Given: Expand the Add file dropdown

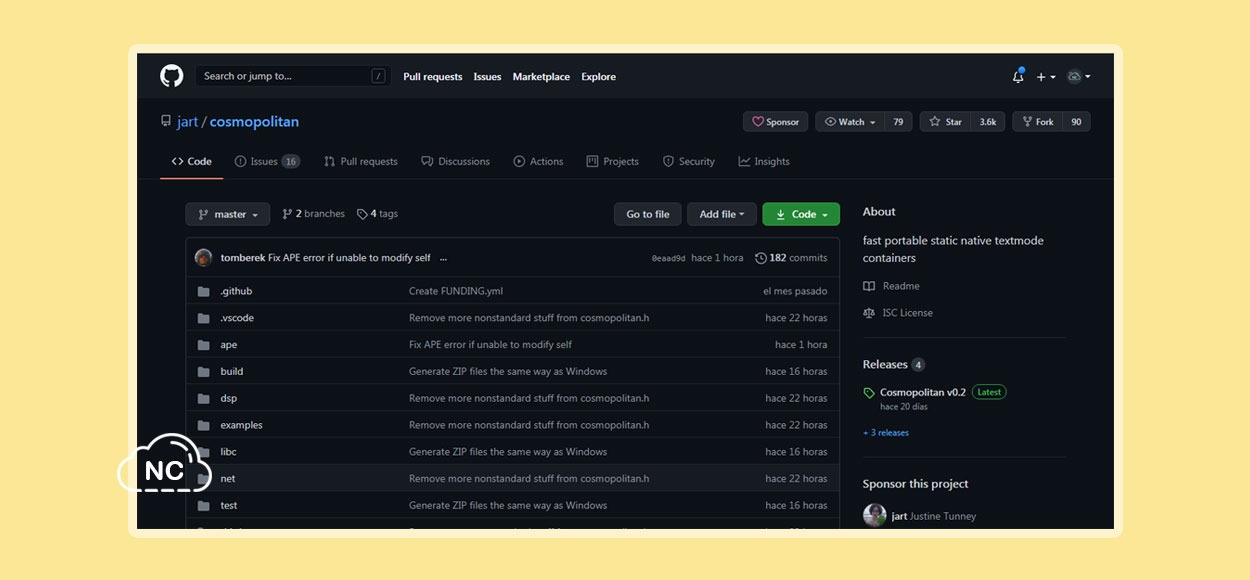Looking at the screenshot, I should (x=722, y=214).
